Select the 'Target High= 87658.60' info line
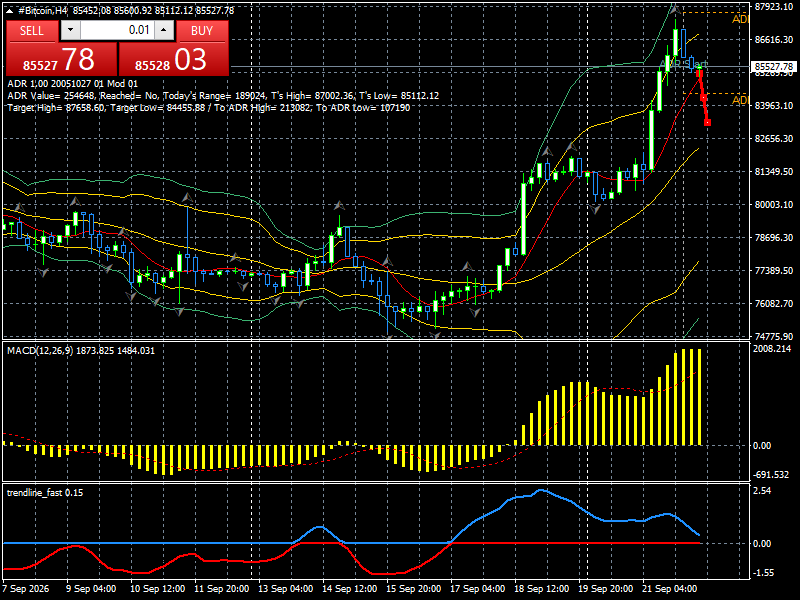 (x=208, y=108)
